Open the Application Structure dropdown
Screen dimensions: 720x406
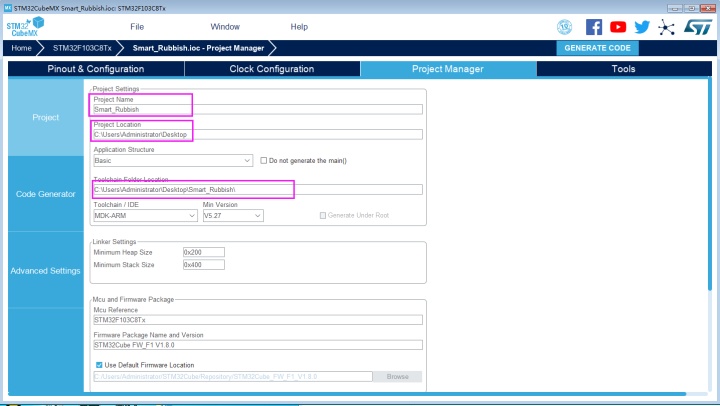tap(173, 160)
